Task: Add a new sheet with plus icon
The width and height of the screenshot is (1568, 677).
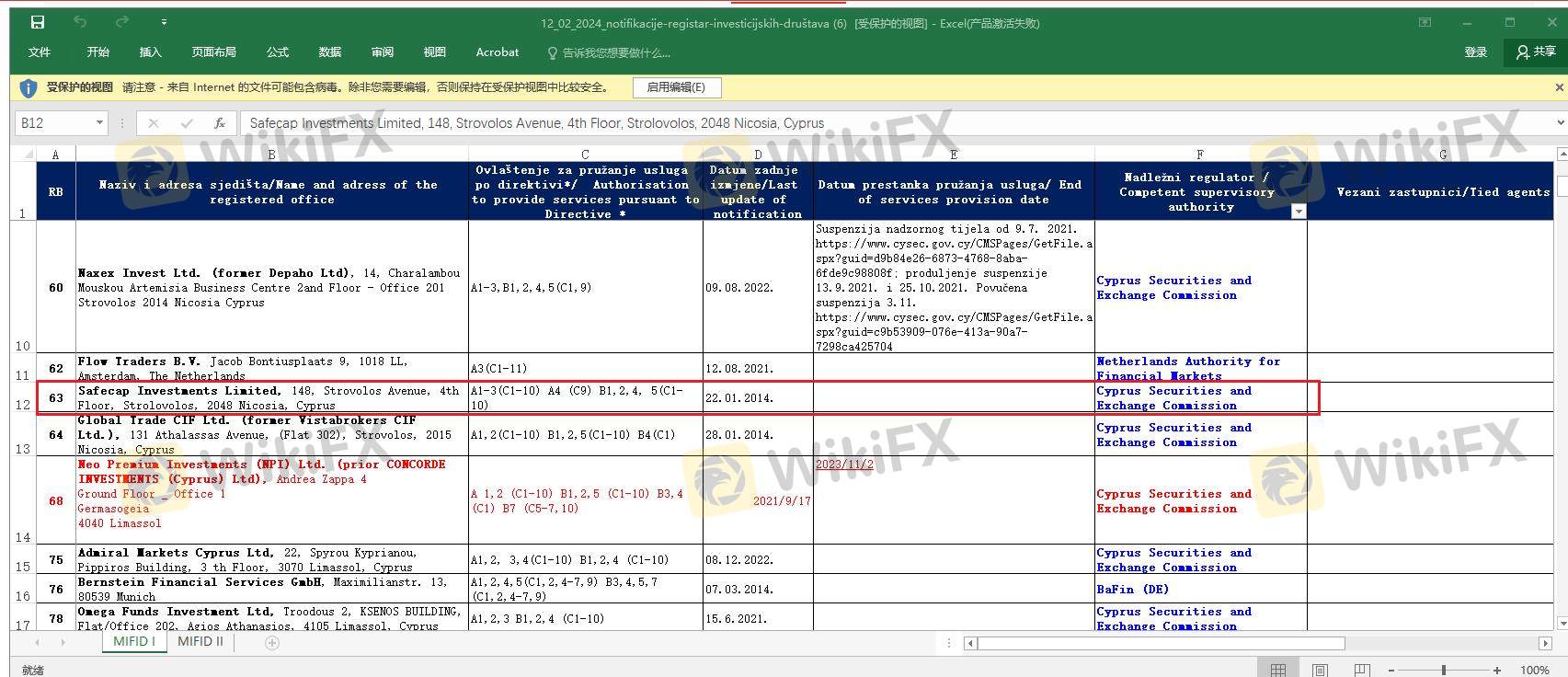Action: click(271, 643)
